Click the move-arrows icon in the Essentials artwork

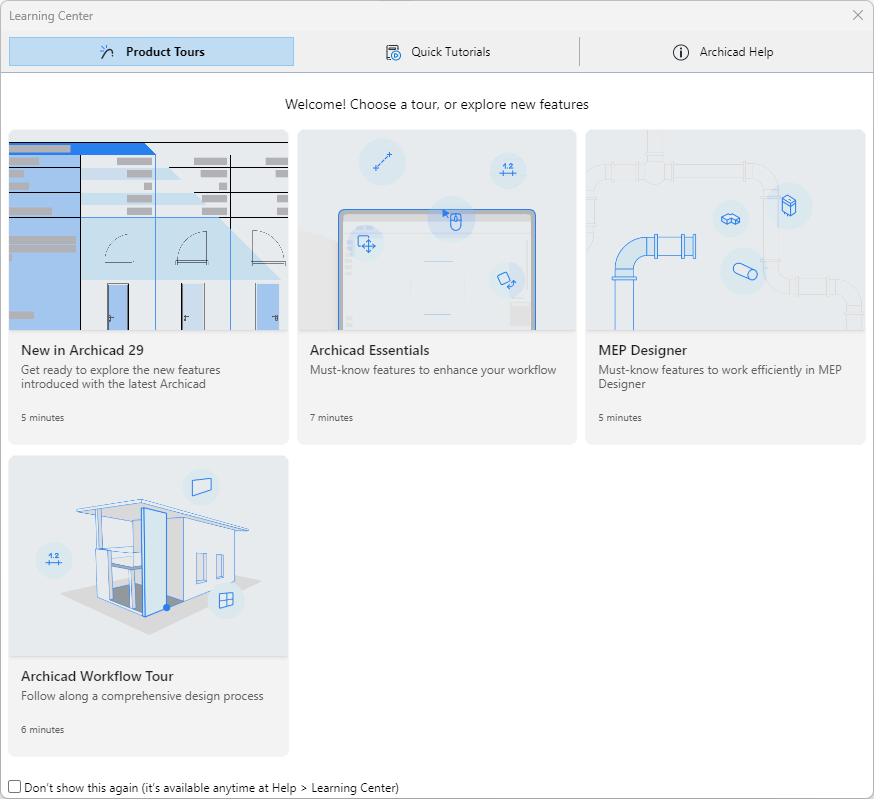(366, 244)
